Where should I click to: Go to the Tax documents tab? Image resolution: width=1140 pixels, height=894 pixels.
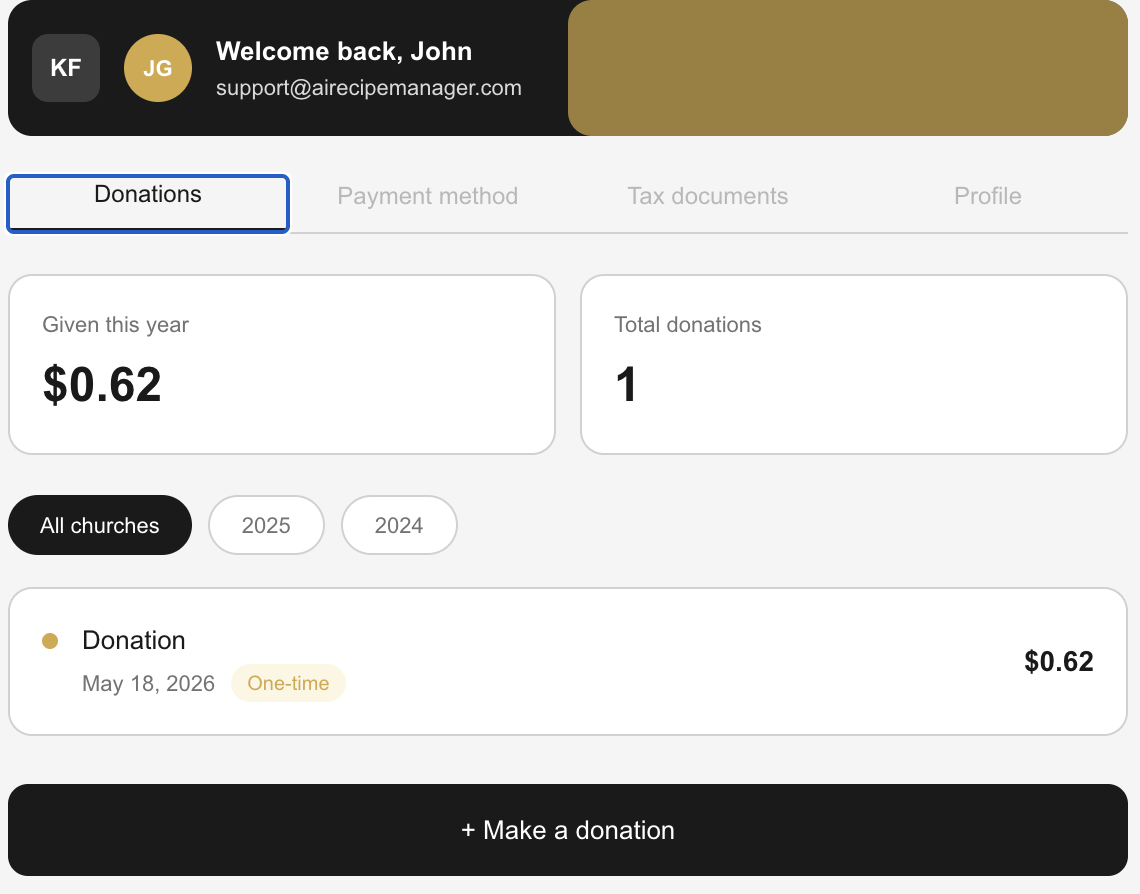coord(707,196)
